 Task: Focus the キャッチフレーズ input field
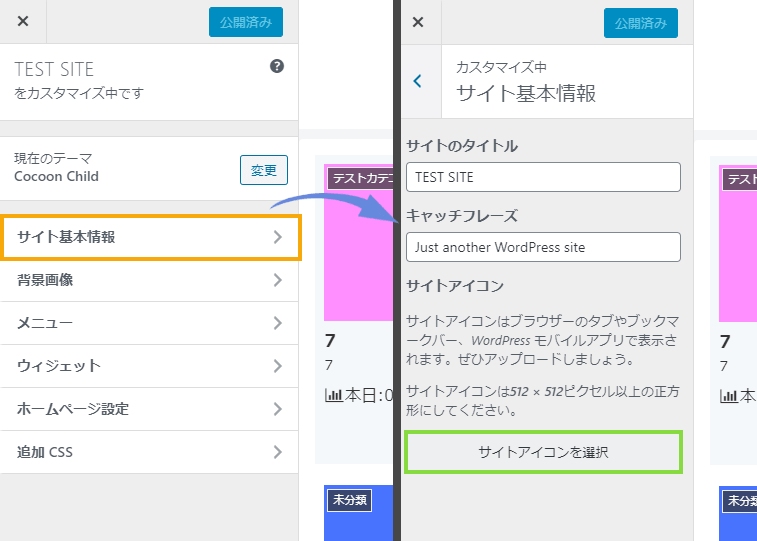(x=543, y=247)
